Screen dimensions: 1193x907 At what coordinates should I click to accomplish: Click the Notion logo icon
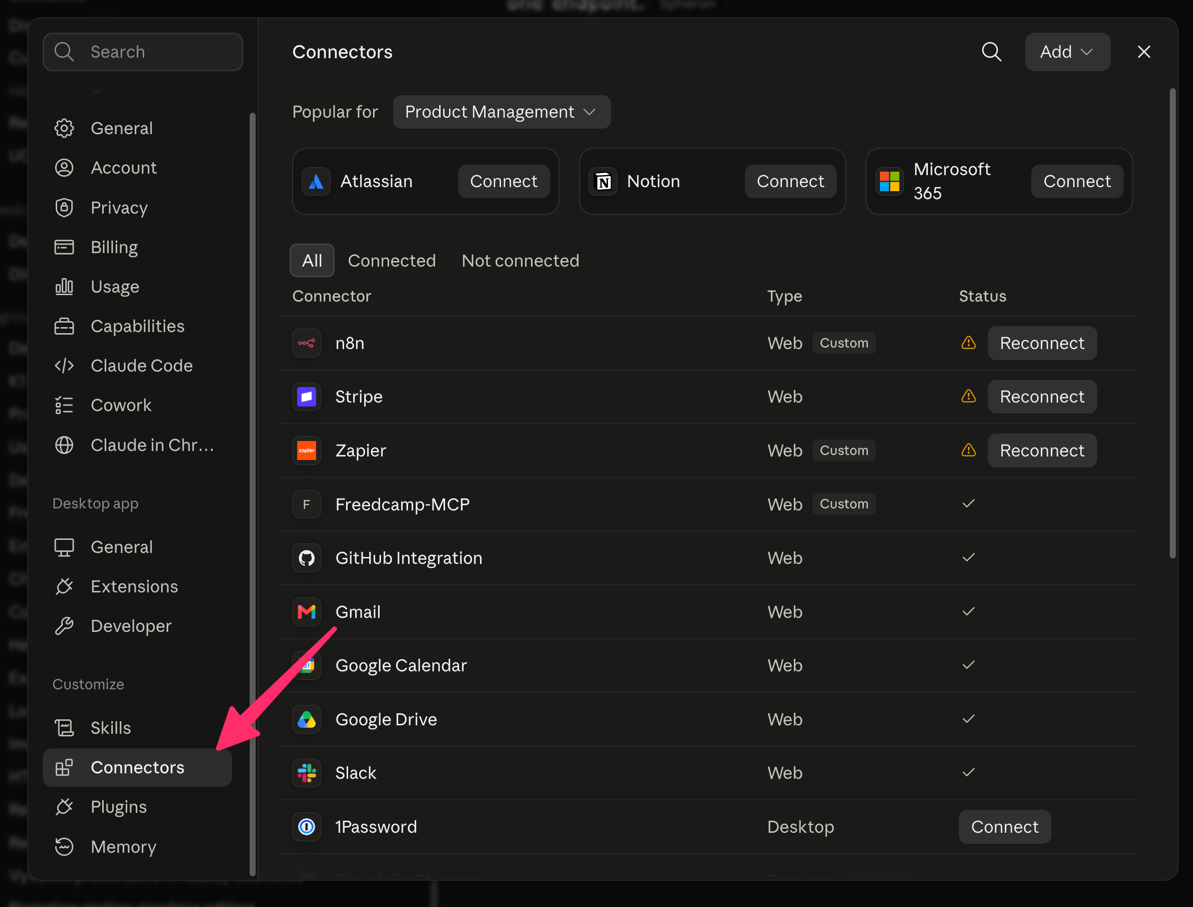click(603, 181)
